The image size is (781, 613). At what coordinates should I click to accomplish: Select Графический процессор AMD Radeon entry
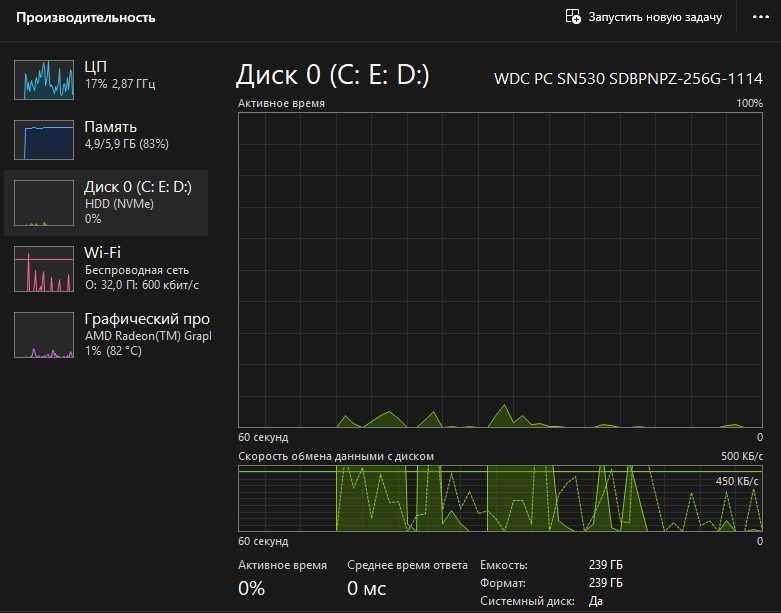pyautogui.click(x=106, y=335)
